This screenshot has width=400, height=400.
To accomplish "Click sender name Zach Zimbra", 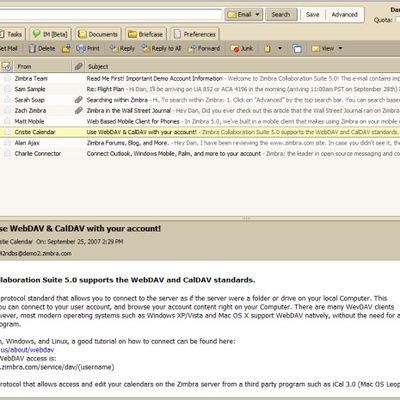I will pos(30,110).
